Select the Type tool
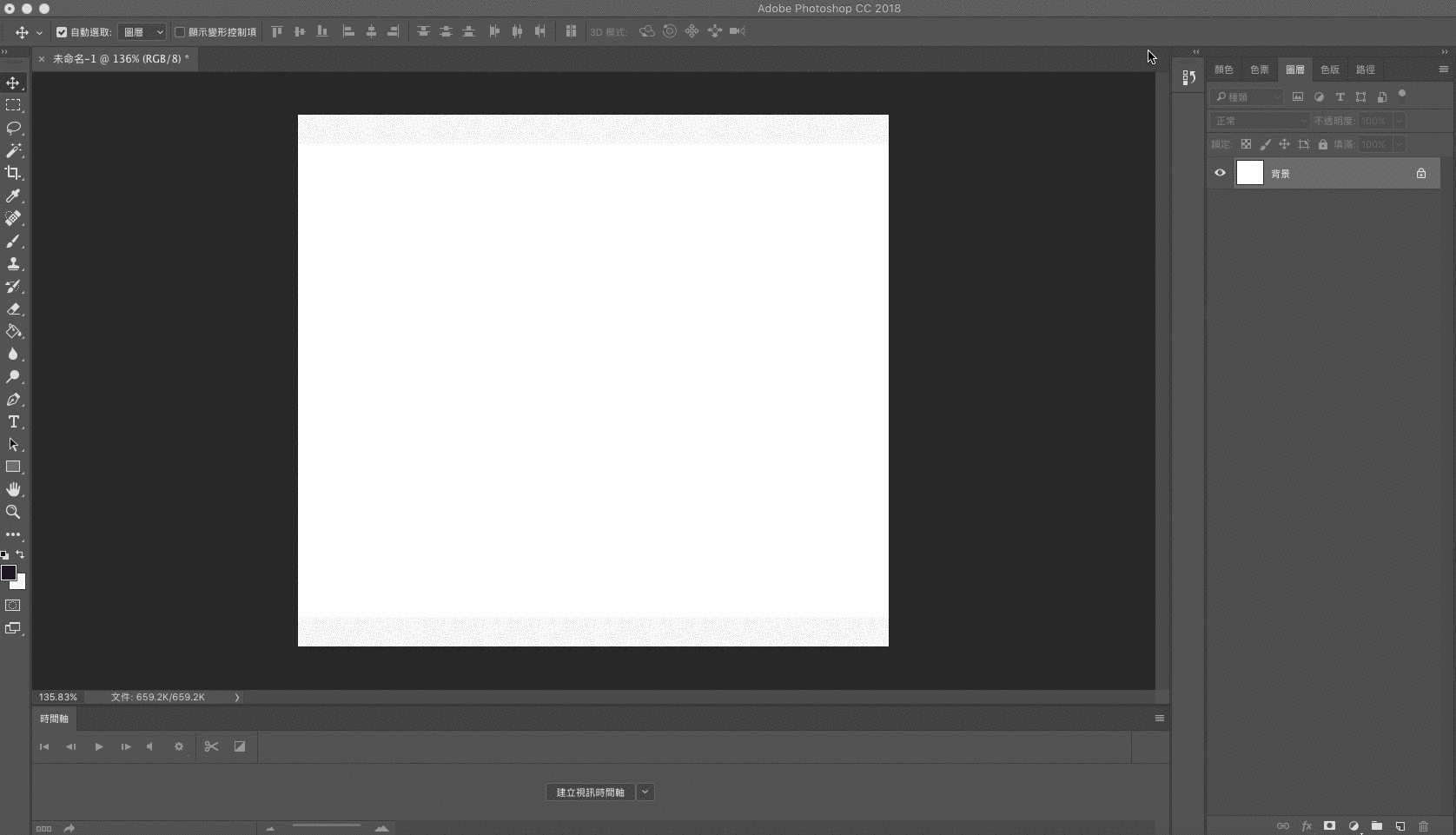Screen dimensions: 1456x835 tap(14, 421)
